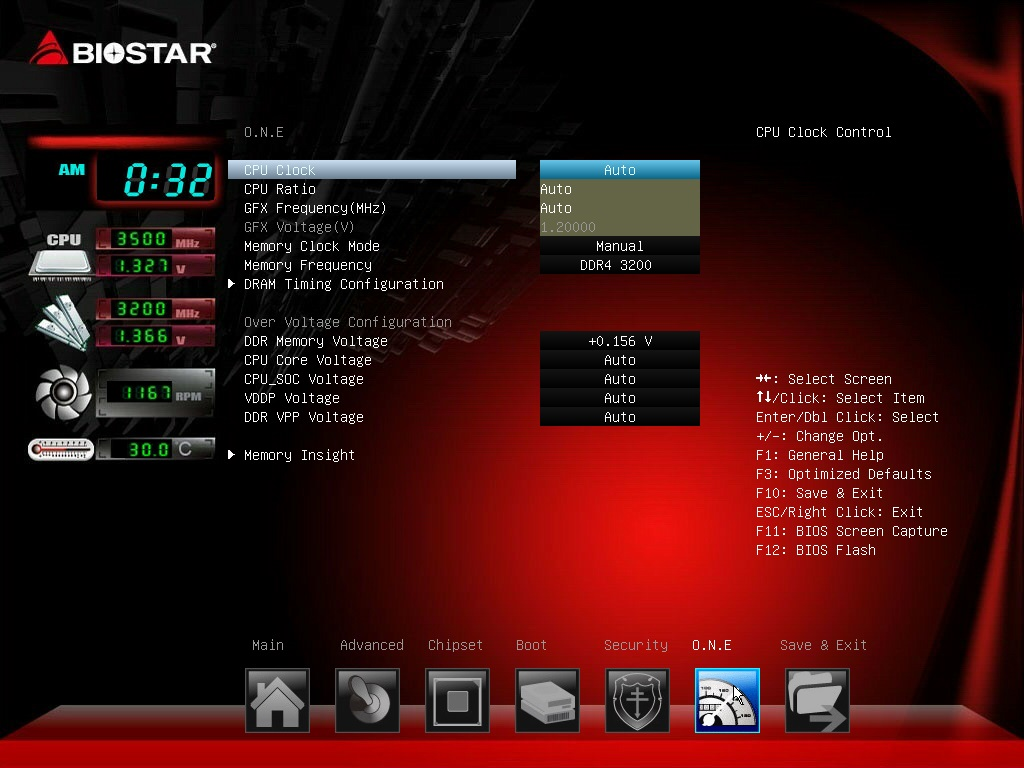The image size is (1024, 768).
Task: Open CPU_SOC Voltage Auto option
Action: pos(620,379)
